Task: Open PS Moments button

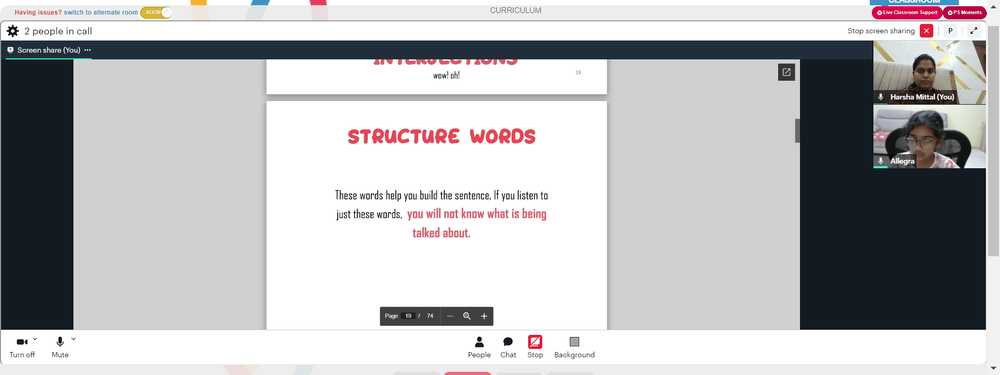Action: click(964, 12)
